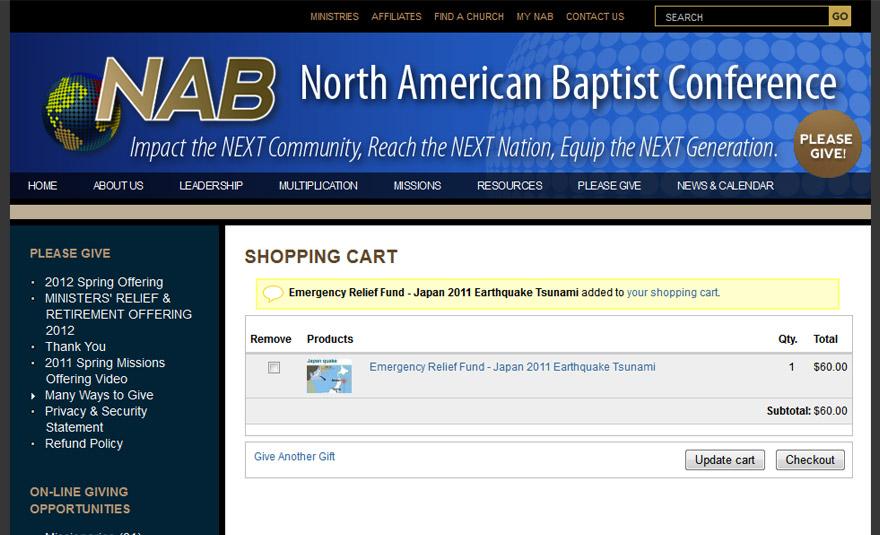The width and height of the screenshot is (880, 535).
Task: Click the Give Another Gift link
Action: point(295,457)
